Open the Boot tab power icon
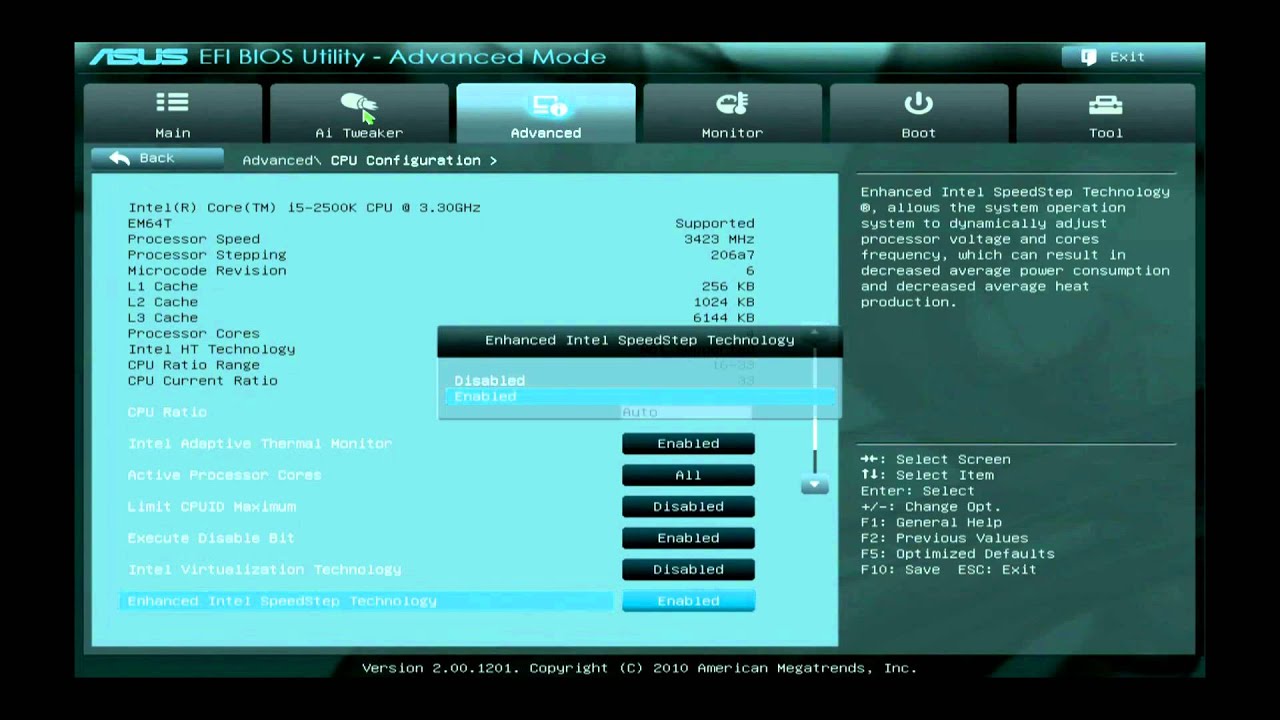 [918, 103]
